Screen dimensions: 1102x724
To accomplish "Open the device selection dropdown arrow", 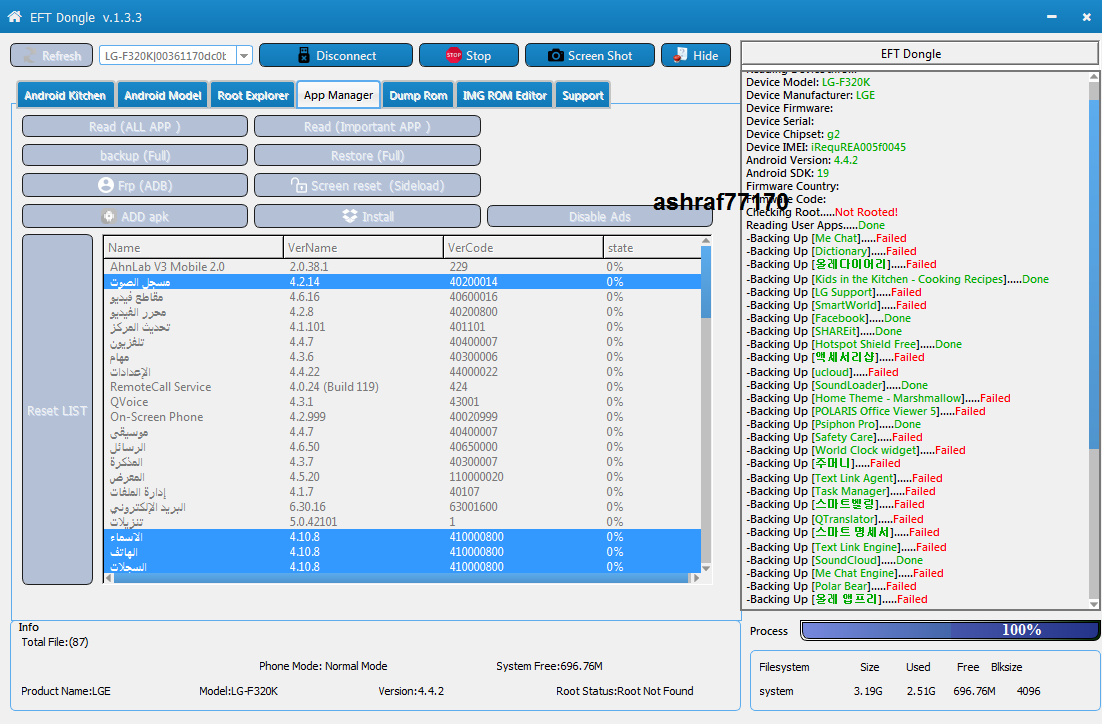I will (245, 56).
